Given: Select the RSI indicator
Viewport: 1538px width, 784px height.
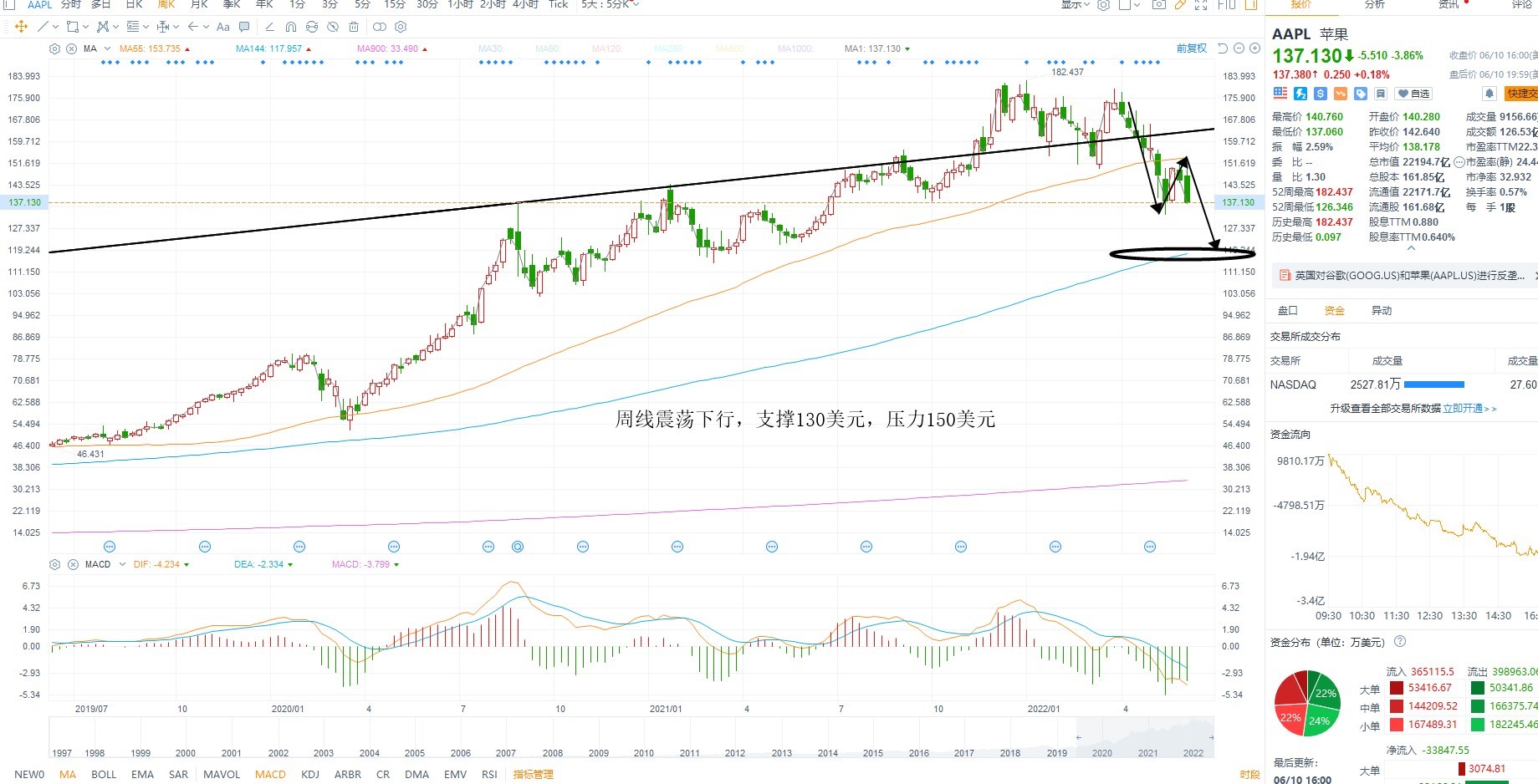Looking at the screenshot, I should pos(489,774).
